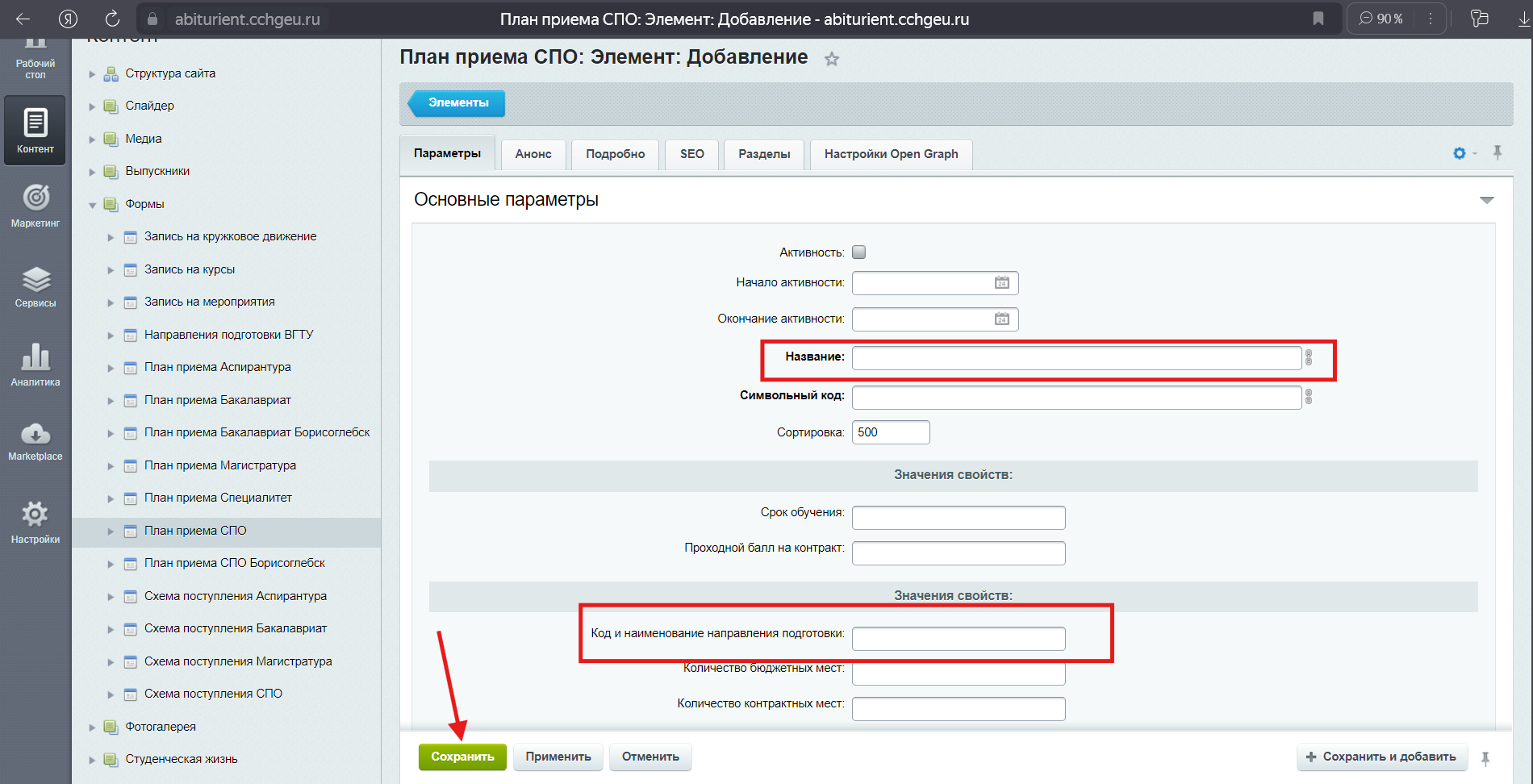1533x784 pixels.
Task: Click the Название input field
Action: 1076,358
